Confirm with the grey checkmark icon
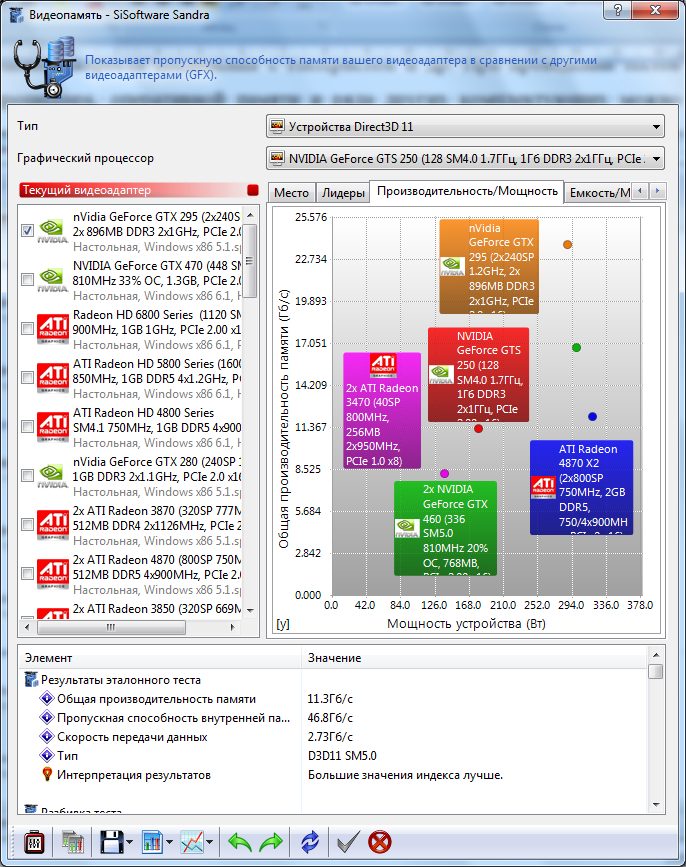 348,842
